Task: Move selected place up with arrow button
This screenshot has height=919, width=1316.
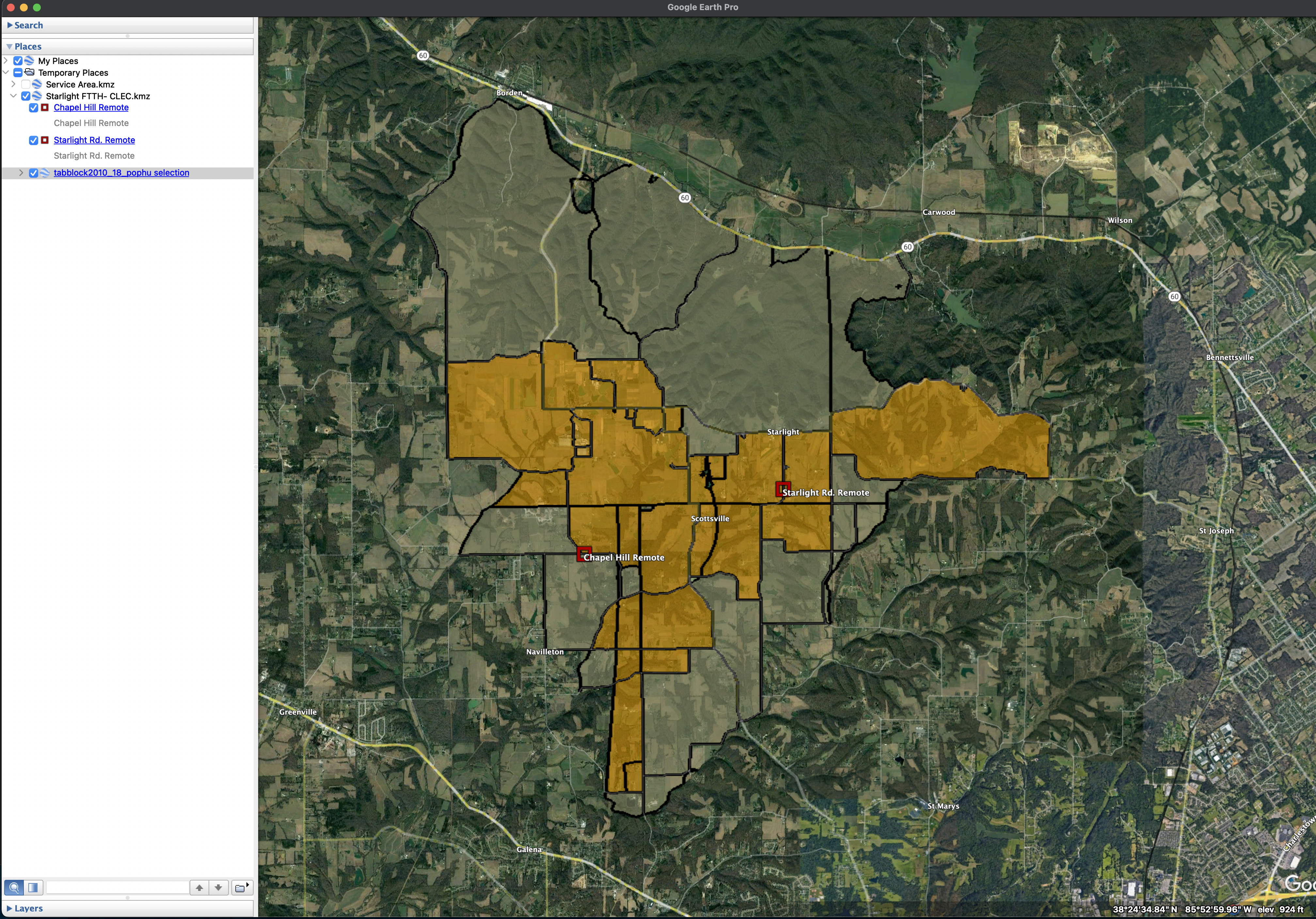Action: (x=199, y=887)
